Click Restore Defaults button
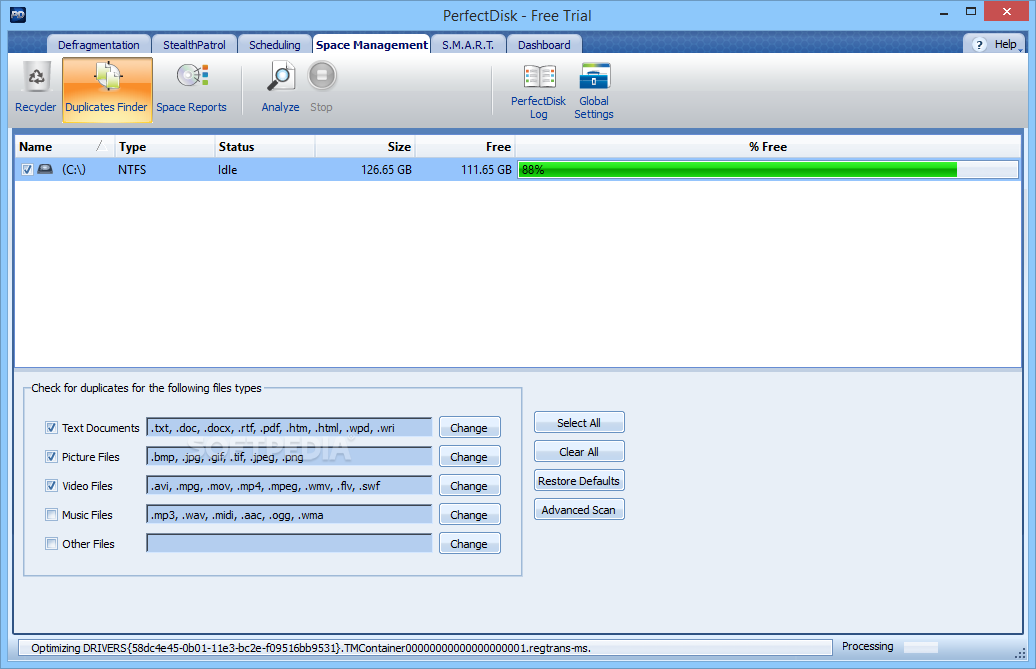 tap(579, 481)
